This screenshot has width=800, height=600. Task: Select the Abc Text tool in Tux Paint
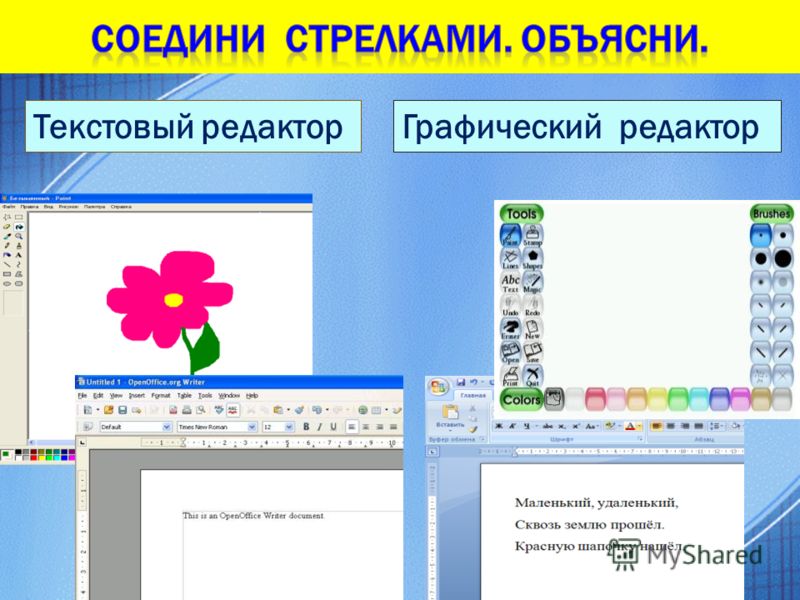pos(510,282)
